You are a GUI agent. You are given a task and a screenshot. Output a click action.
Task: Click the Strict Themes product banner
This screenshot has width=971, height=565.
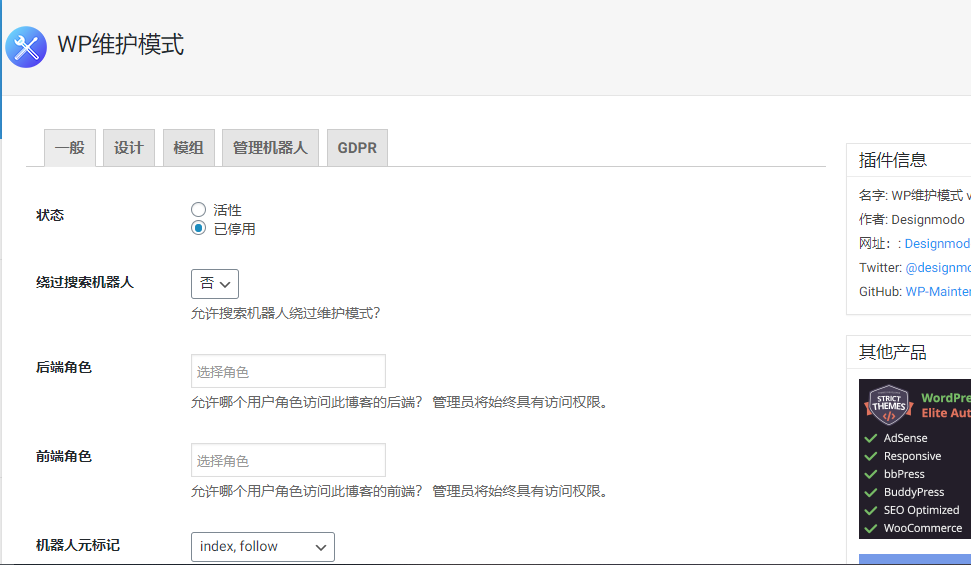[x=915, y=458]
